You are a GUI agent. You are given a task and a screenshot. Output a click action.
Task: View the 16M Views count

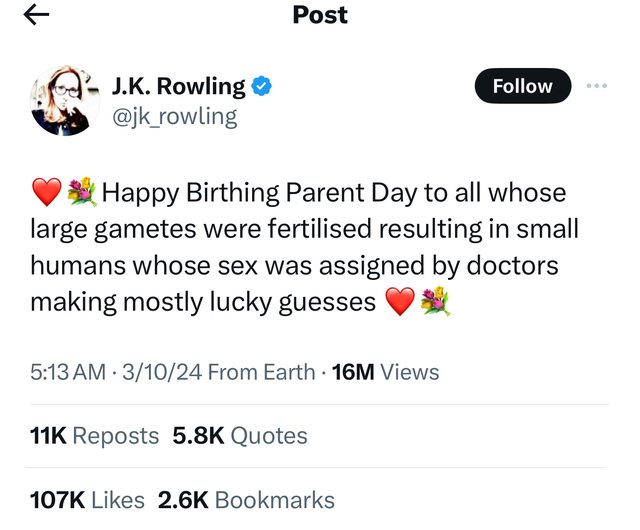click(x=384, y=372)
